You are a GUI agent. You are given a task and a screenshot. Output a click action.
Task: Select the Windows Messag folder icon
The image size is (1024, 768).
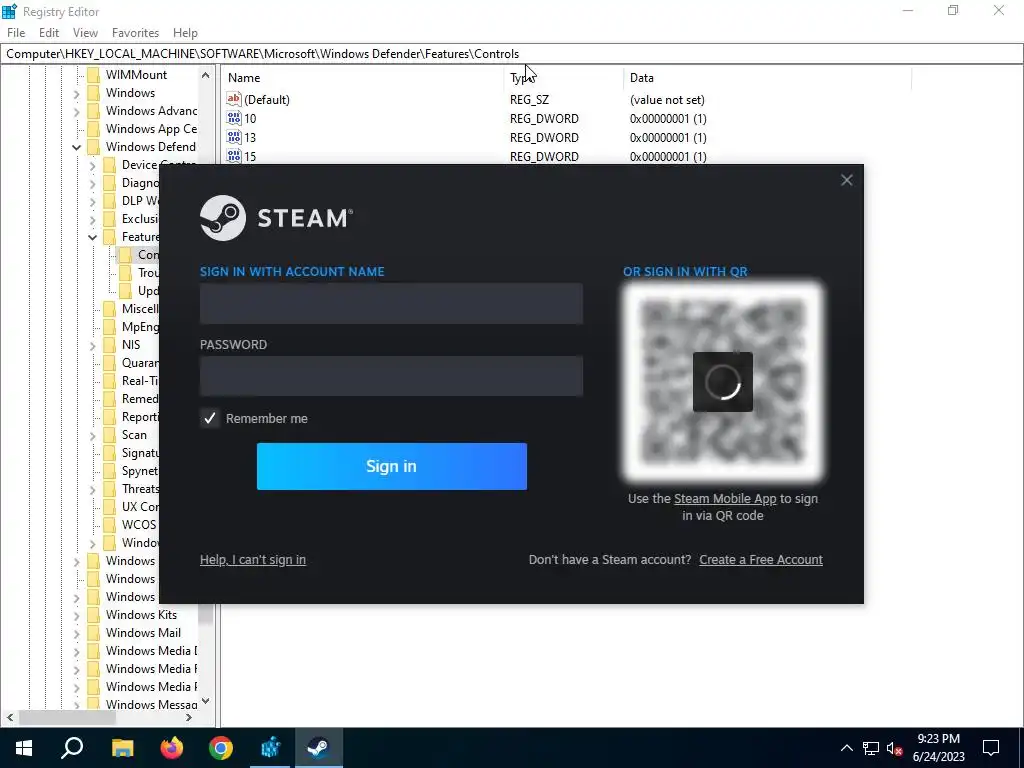click(x=93, y=705)
